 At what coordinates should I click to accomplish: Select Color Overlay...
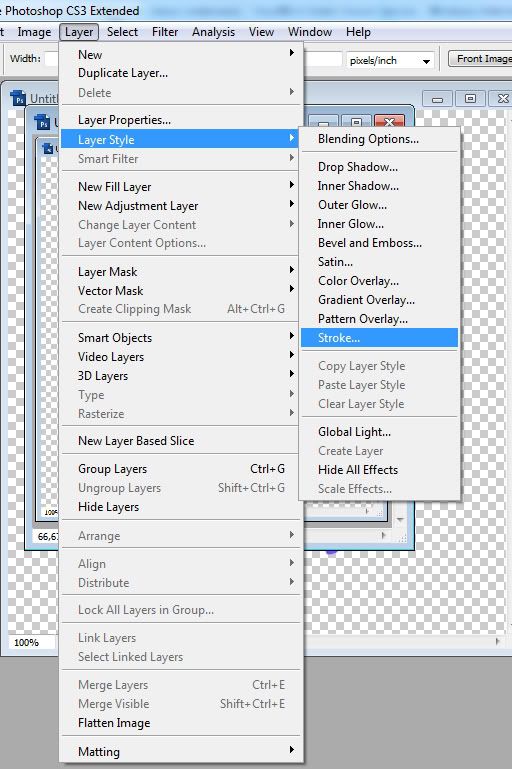pos(379,281)
